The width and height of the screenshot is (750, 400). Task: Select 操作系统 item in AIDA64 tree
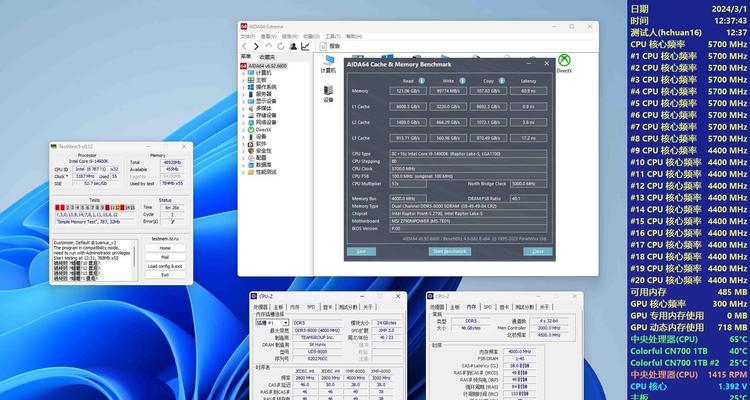point(262,87)
